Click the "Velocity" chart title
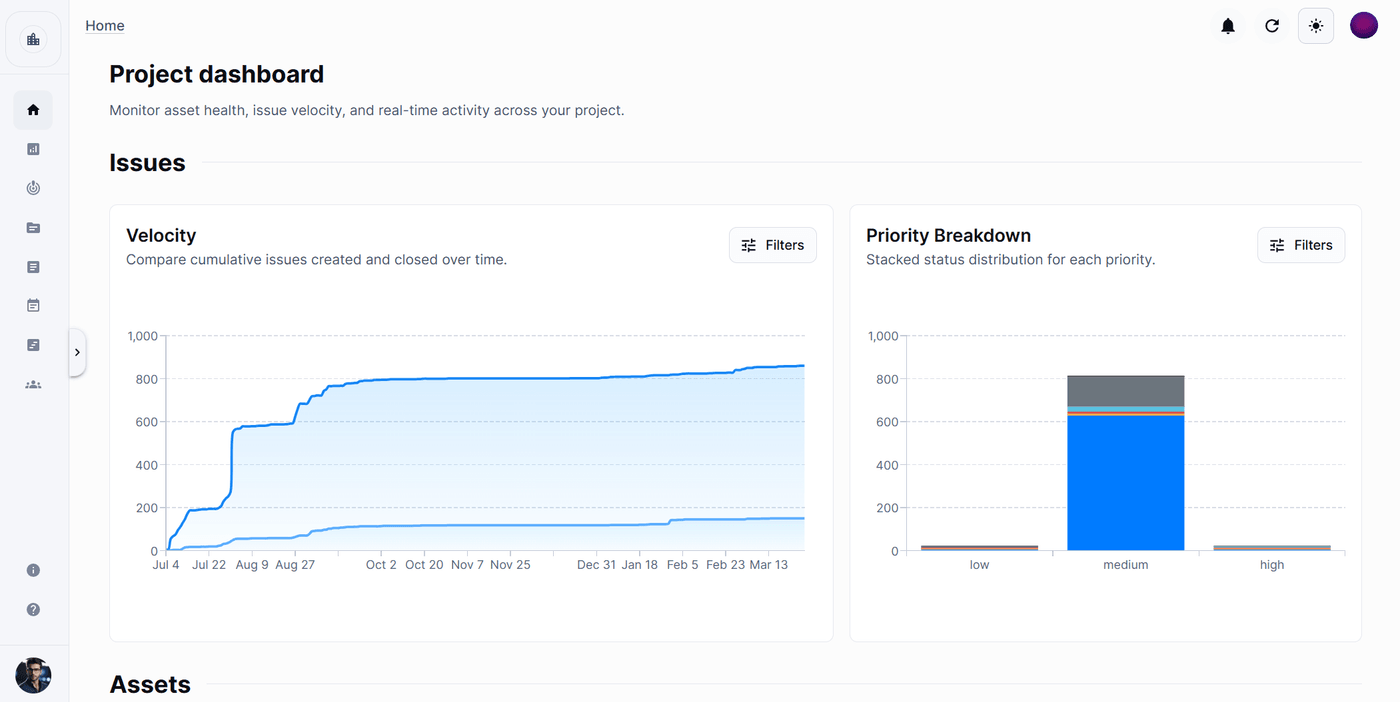 coord(161,236)
